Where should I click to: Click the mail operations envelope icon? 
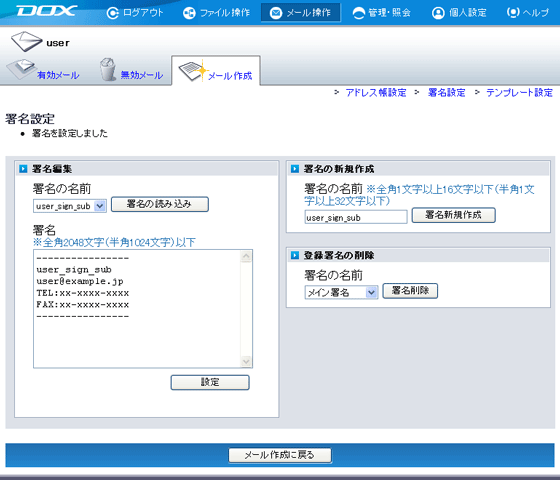pos(276,13)
